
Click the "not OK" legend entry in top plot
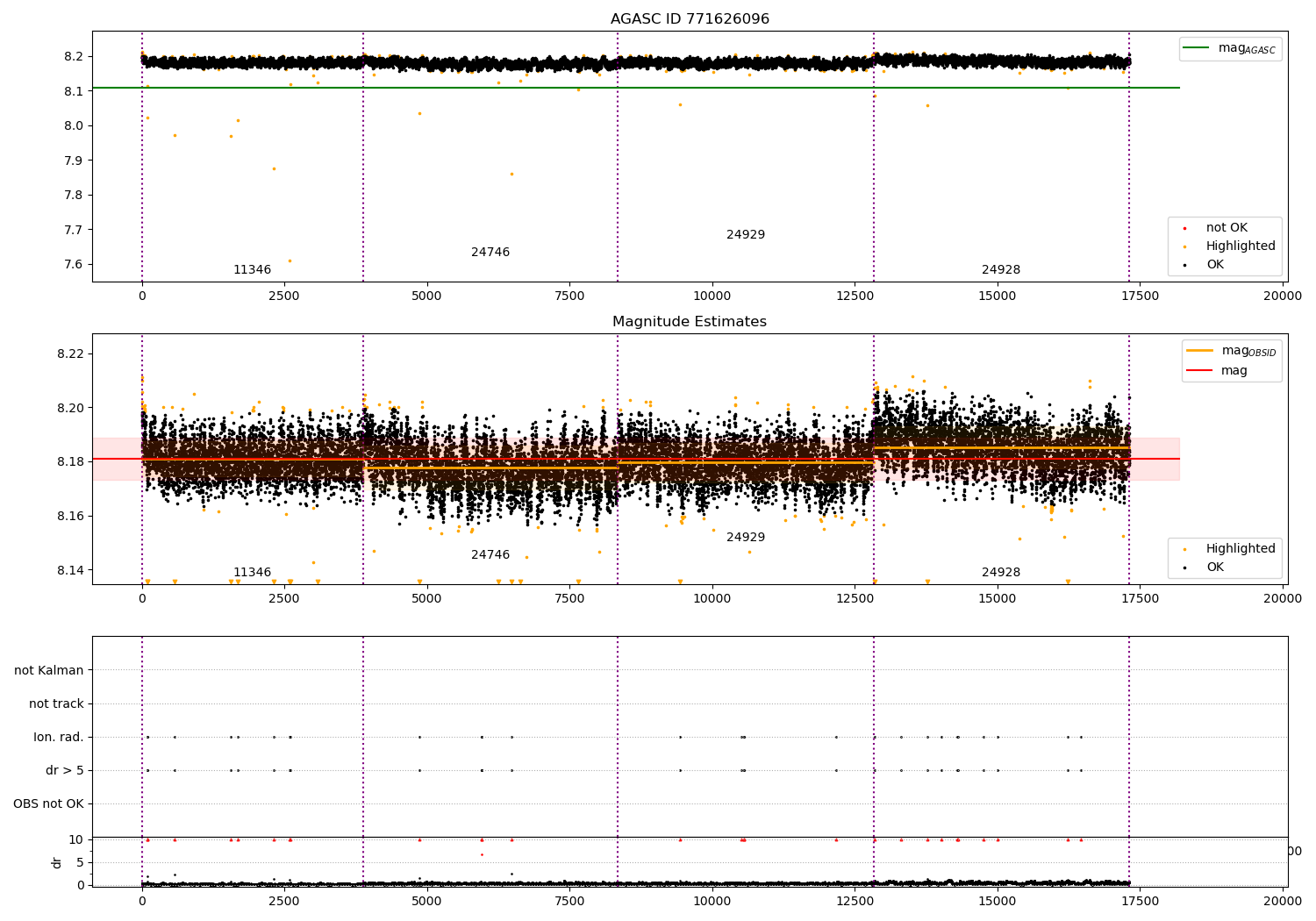[x=1226, y=228]
